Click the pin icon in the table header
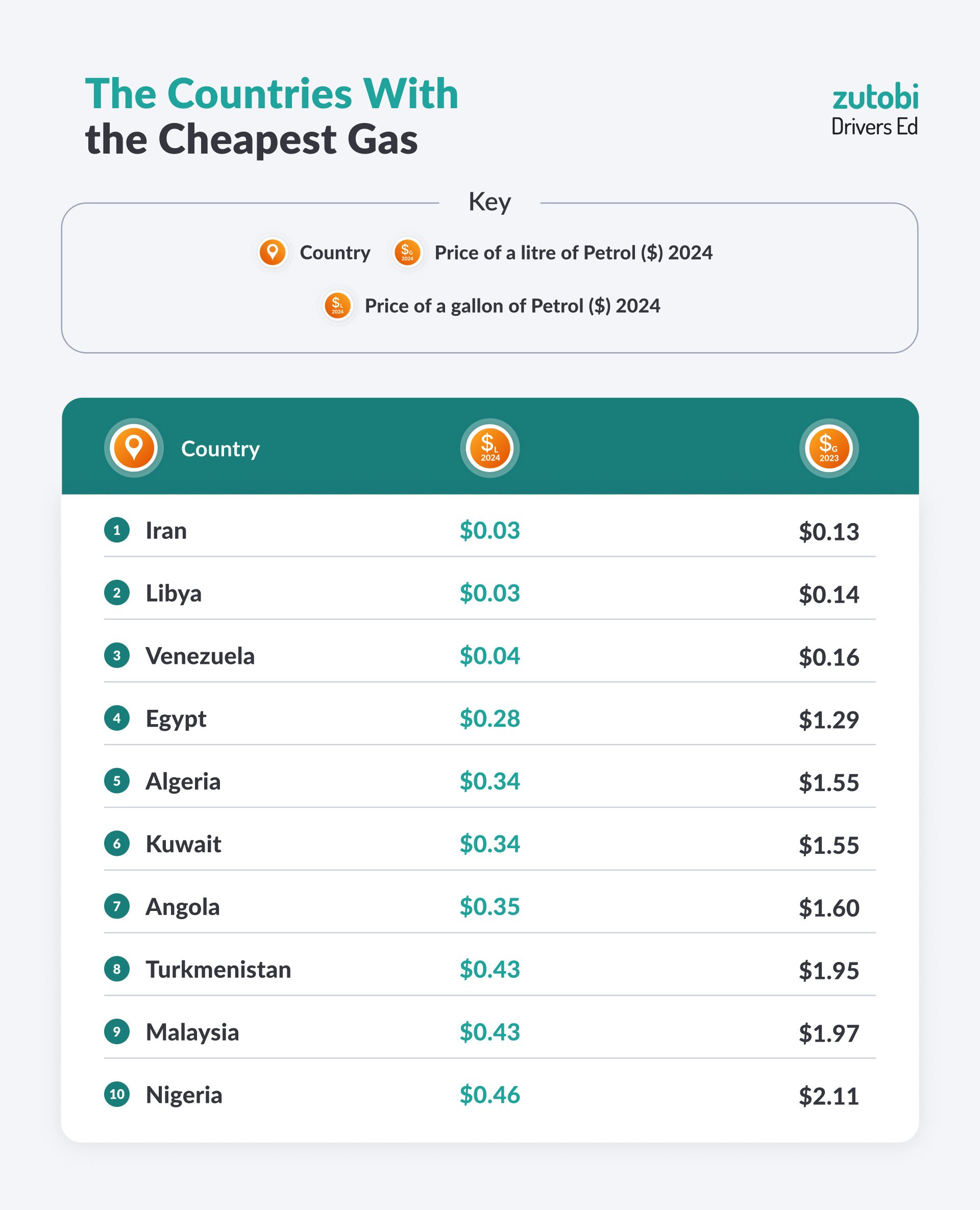This screenshot has height=1210, width=980. coord(134,448)
